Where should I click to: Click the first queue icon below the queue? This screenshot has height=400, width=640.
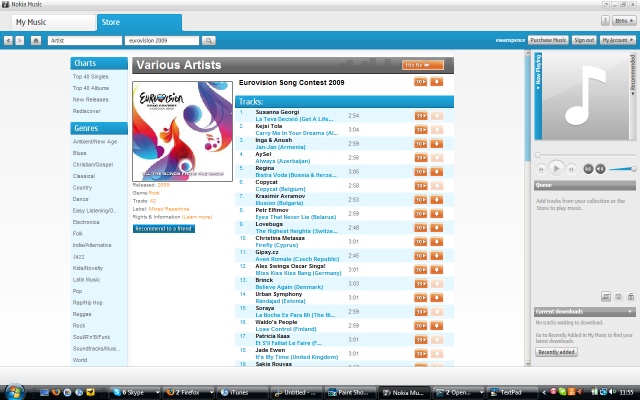coord(606,296)
